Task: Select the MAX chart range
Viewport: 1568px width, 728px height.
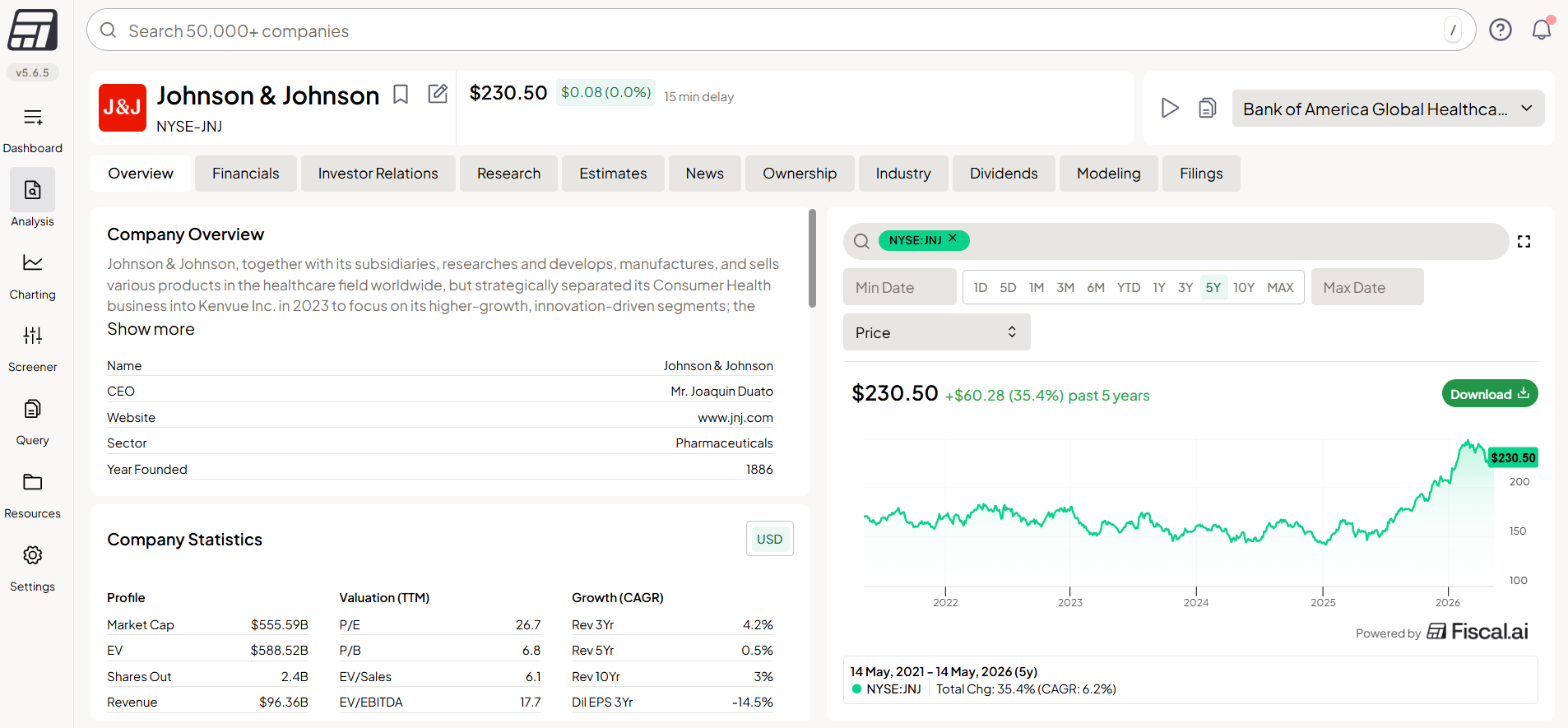Action: pyautogui.click(x=1280, y=288)
